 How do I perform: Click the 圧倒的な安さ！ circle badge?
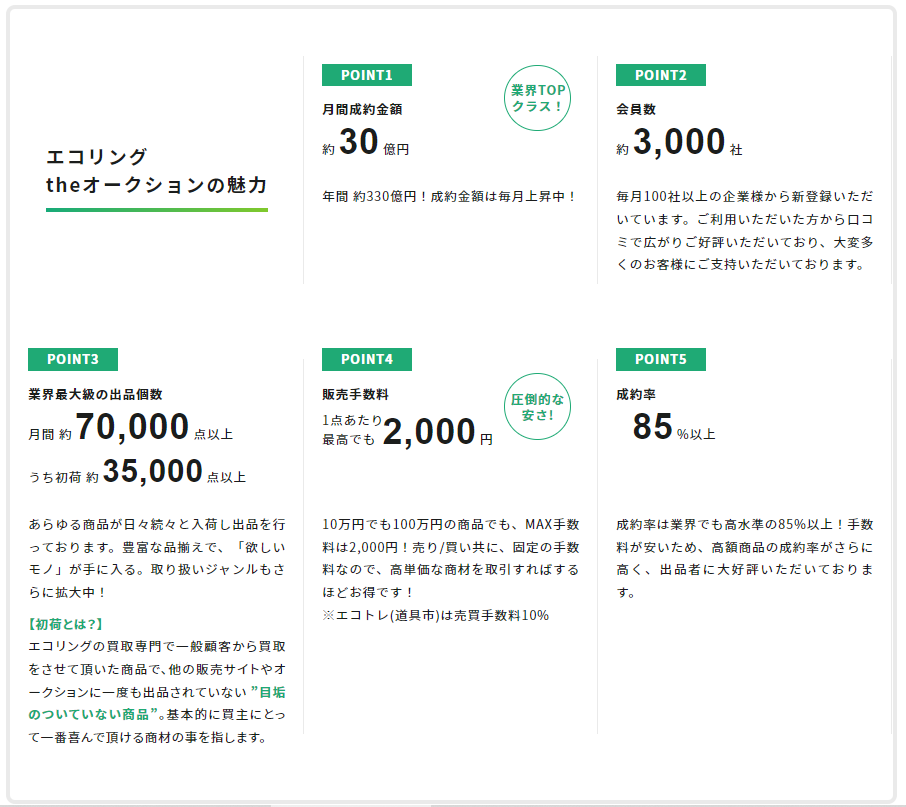pos(537,407)
